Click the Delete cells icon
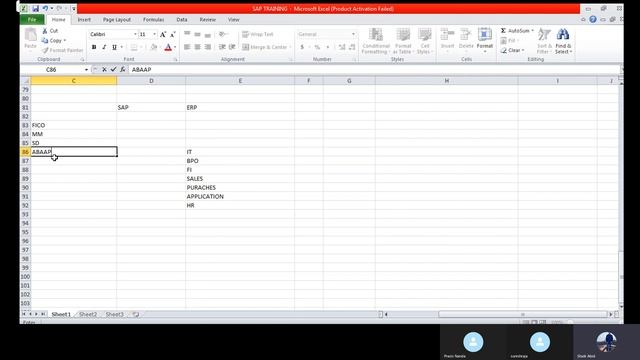Image resolution: width=640 pixels, height=360 pixels. 466,35
